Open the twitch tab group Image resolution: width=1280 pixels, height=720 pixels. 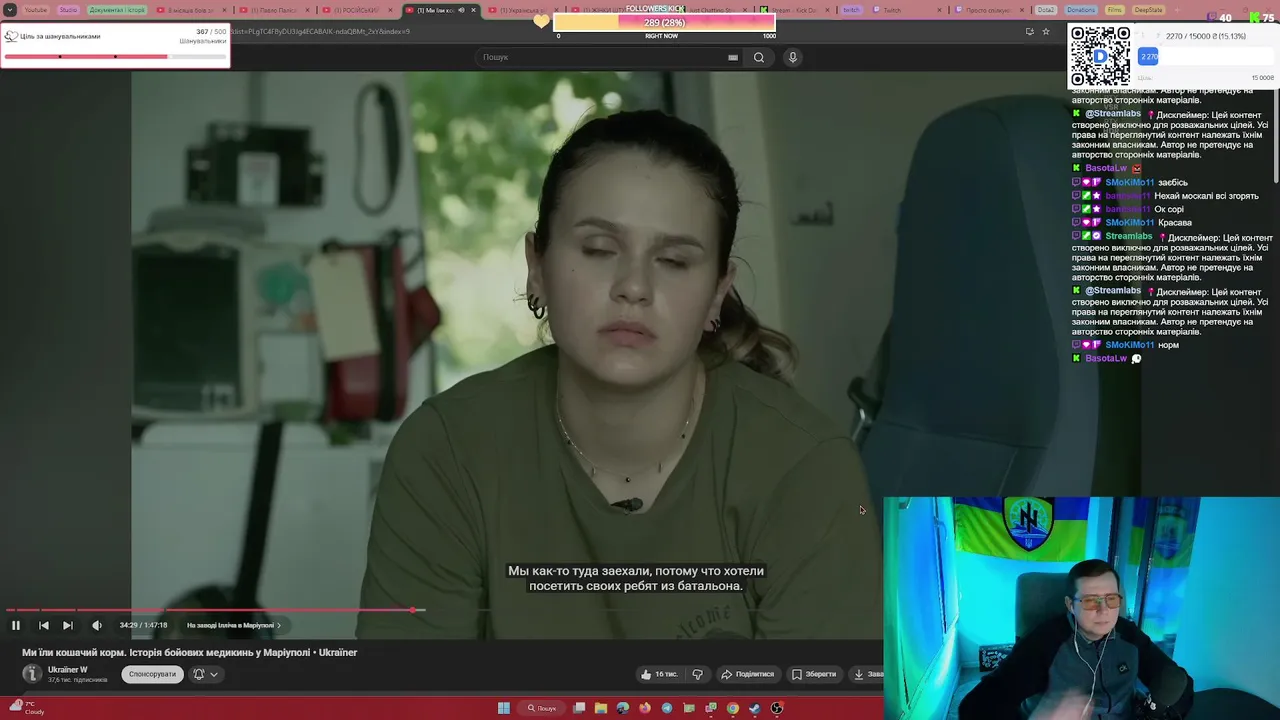pyautogui.click(x=851, y=10)
